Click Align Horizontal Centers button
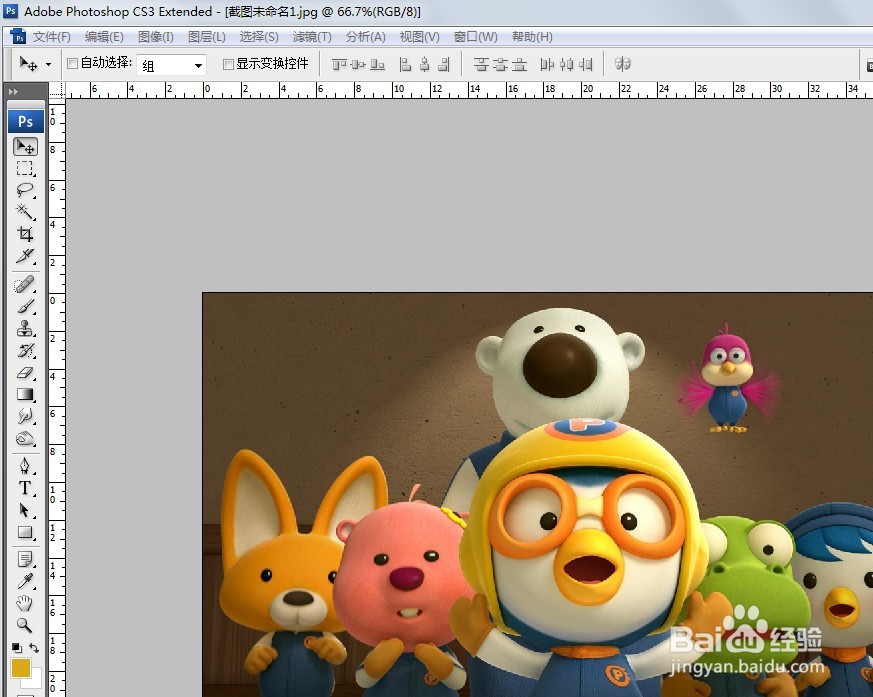Viewport: 873px width, 697px height. click(x=425, y=65)
